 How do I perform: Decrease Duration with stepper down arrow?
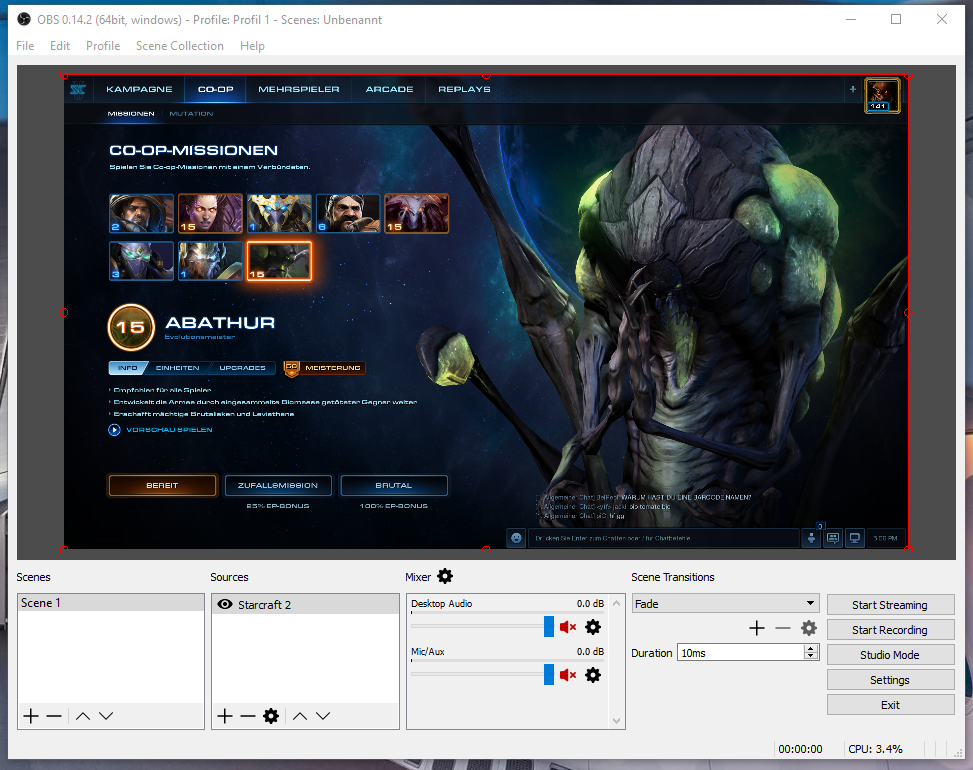pos(810,656)
